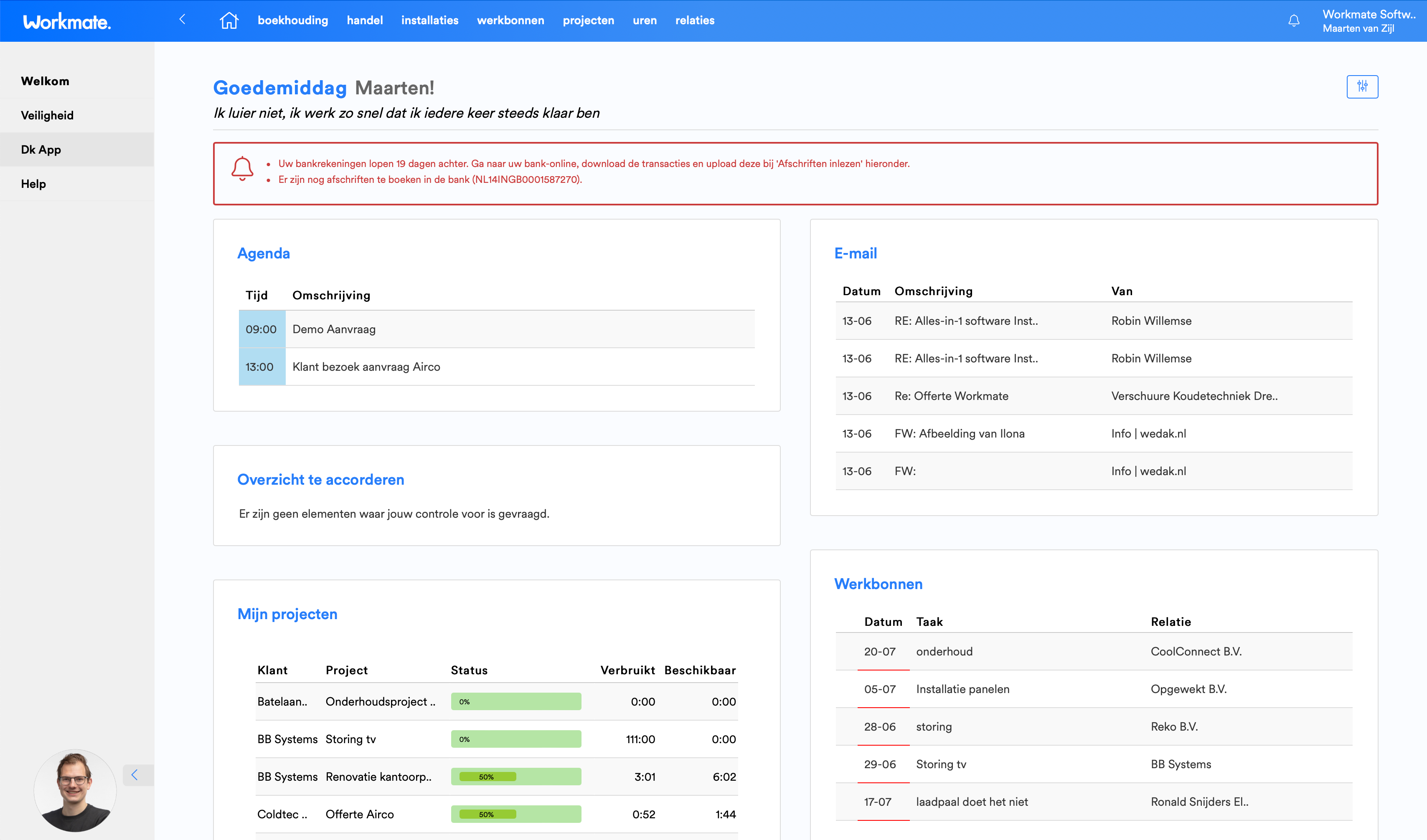Viewport: 1427px width, 840px height.
Task: Click the Agenda section heading
Action: click(x=263, y=253)
